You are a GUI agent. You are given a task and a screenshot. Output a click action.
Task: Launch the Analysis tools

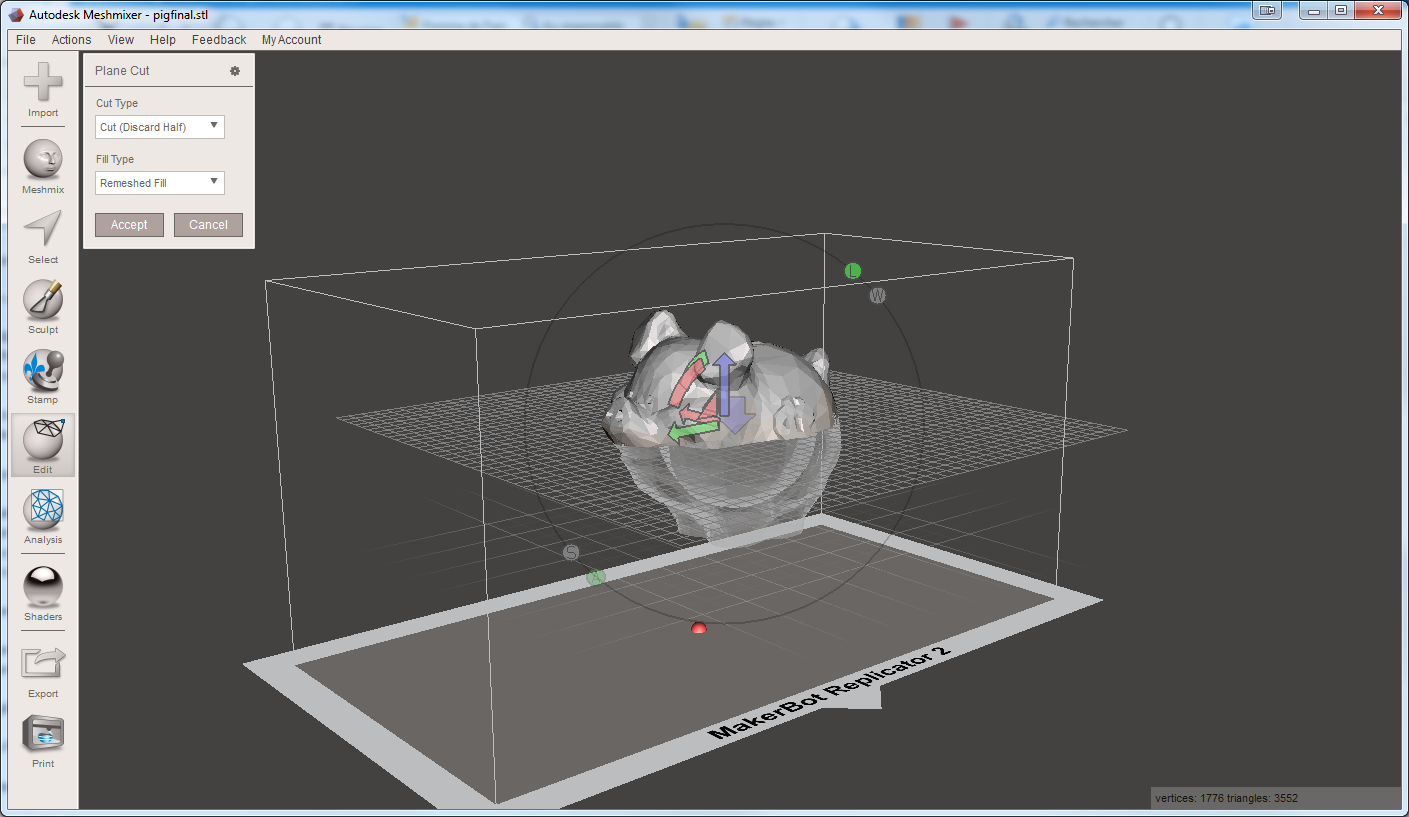[43, 517]
